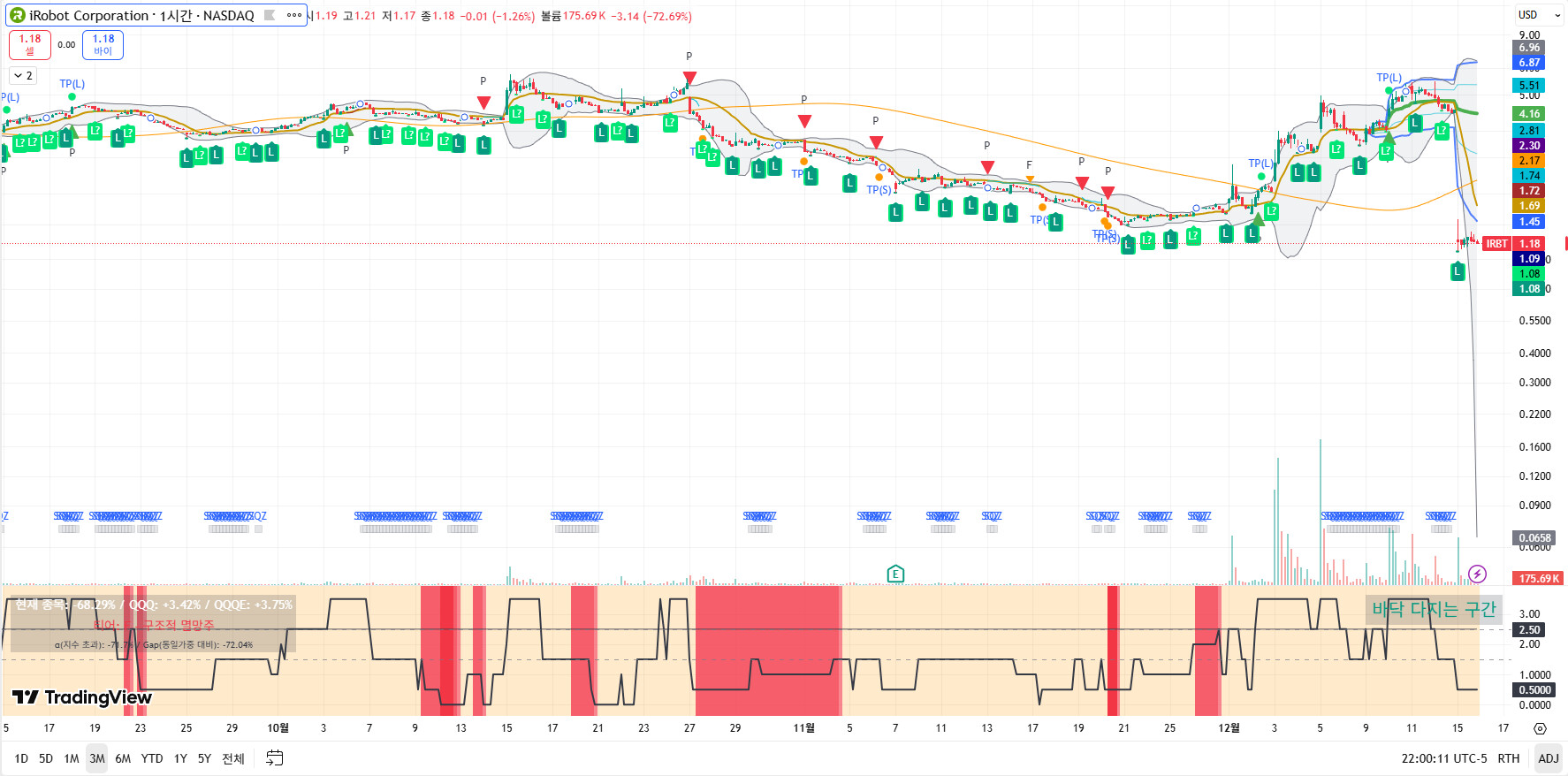Click the 0.0658 gray price label
This screenshot has height=776, width=1568.
tap(1535, 537)
